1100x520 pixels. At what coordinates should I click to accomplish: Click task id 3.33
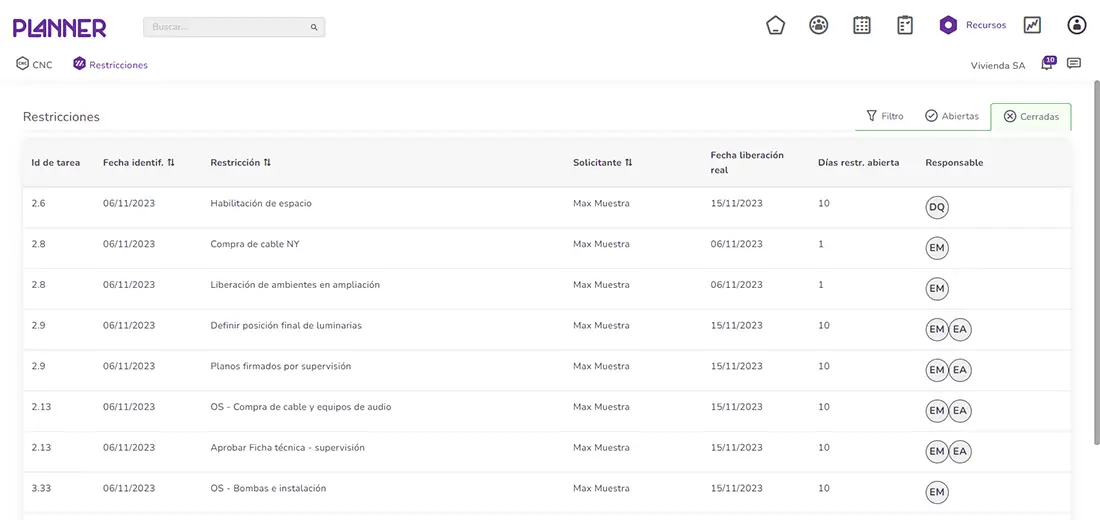coord(41,488)
